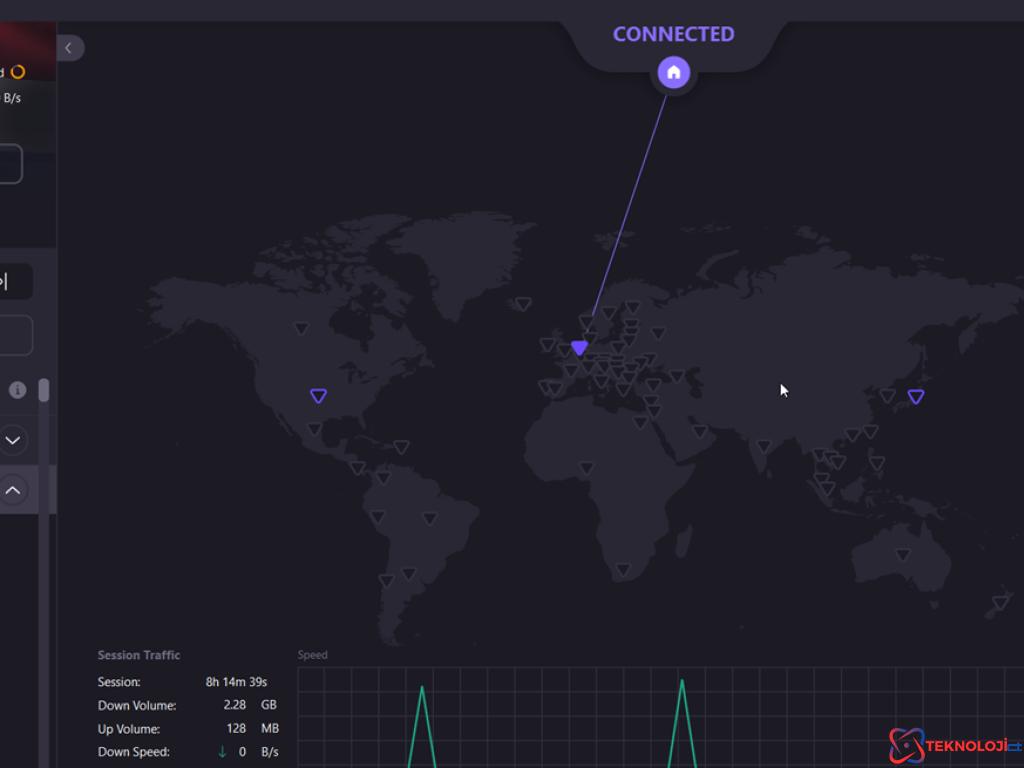Viewport: 1024px width, 768px height.
Task: Select the Iceland server marker
Action: click(522, 304)
